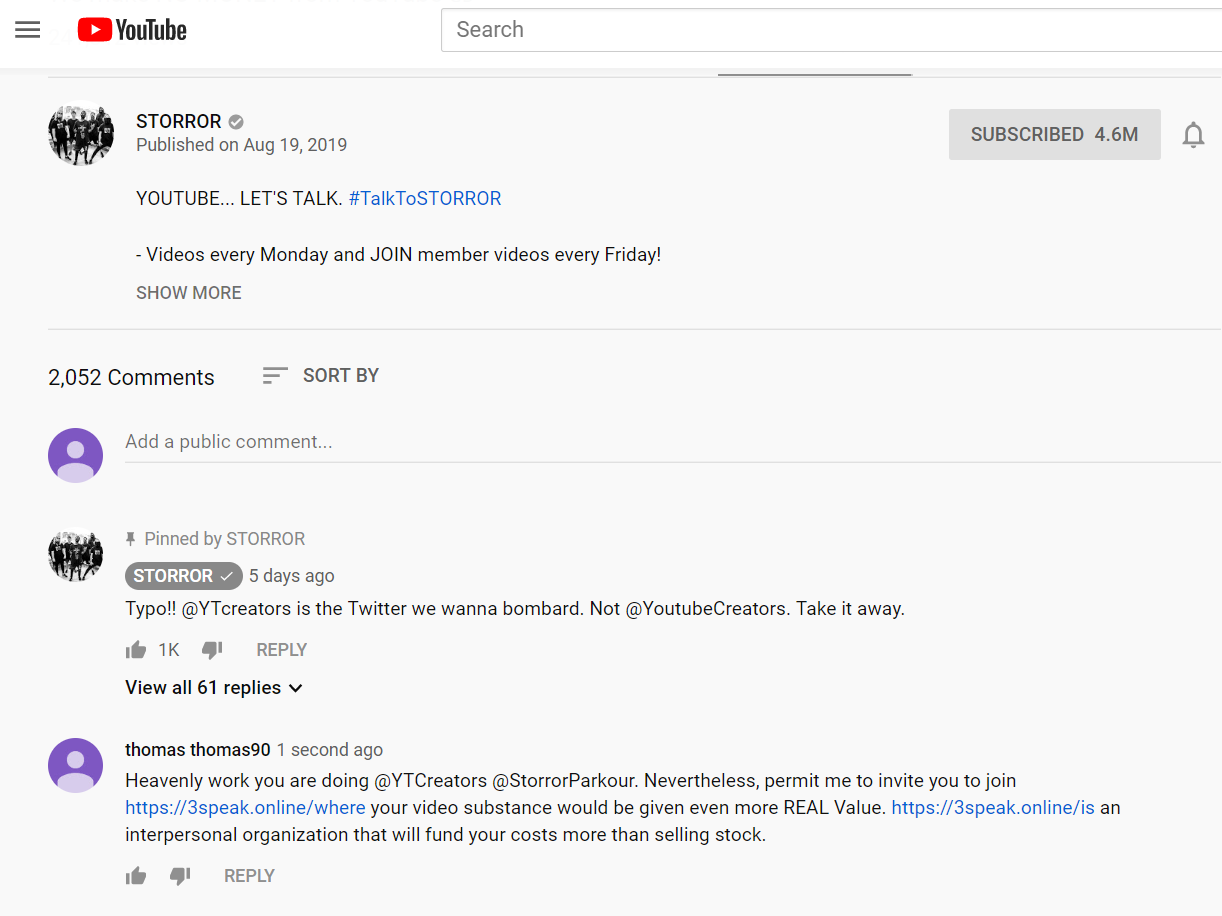Click the Add a public comment field

[x=673, y=442]
